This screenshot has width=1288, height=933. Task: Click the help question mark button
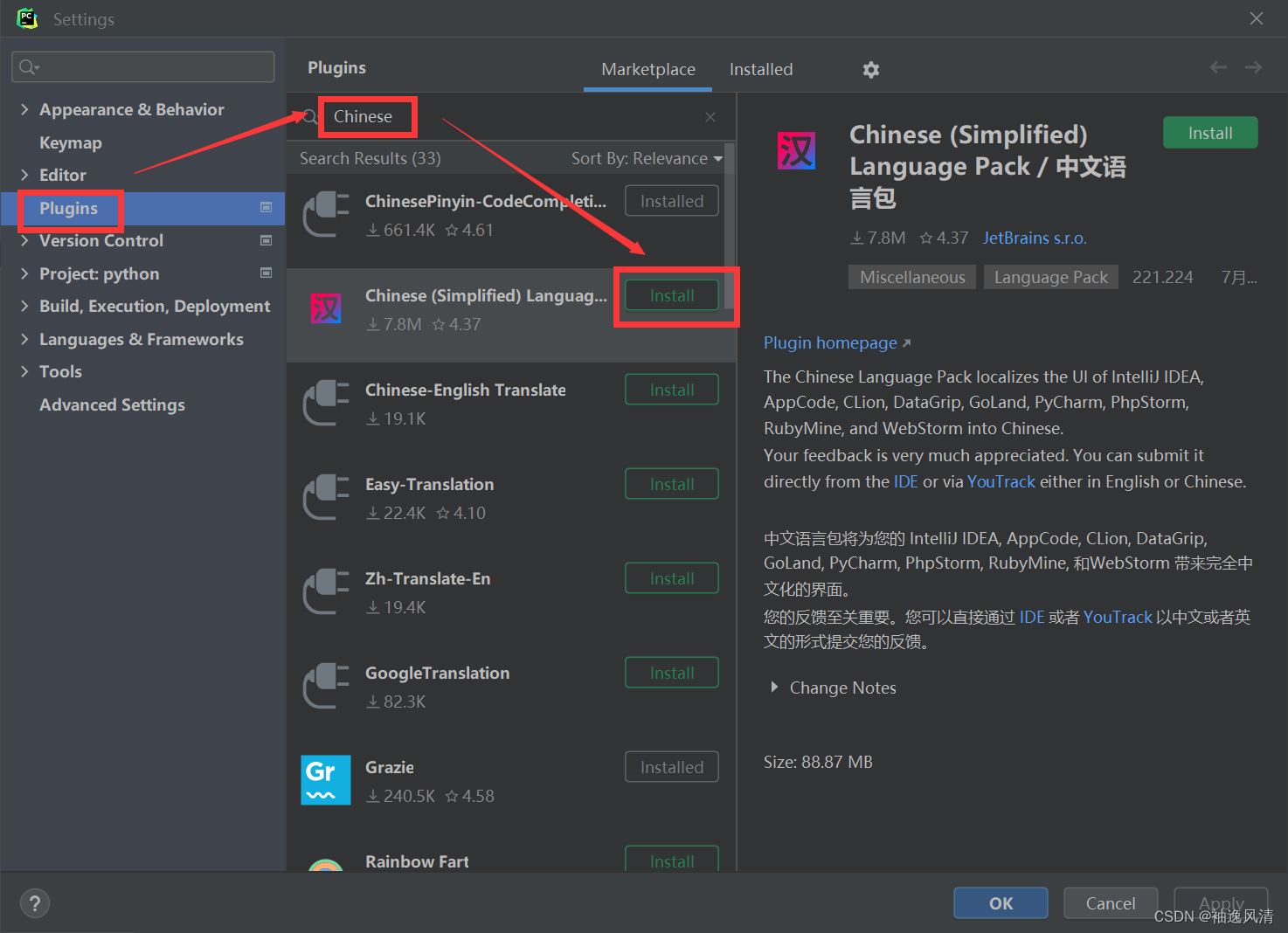(35, 903)
